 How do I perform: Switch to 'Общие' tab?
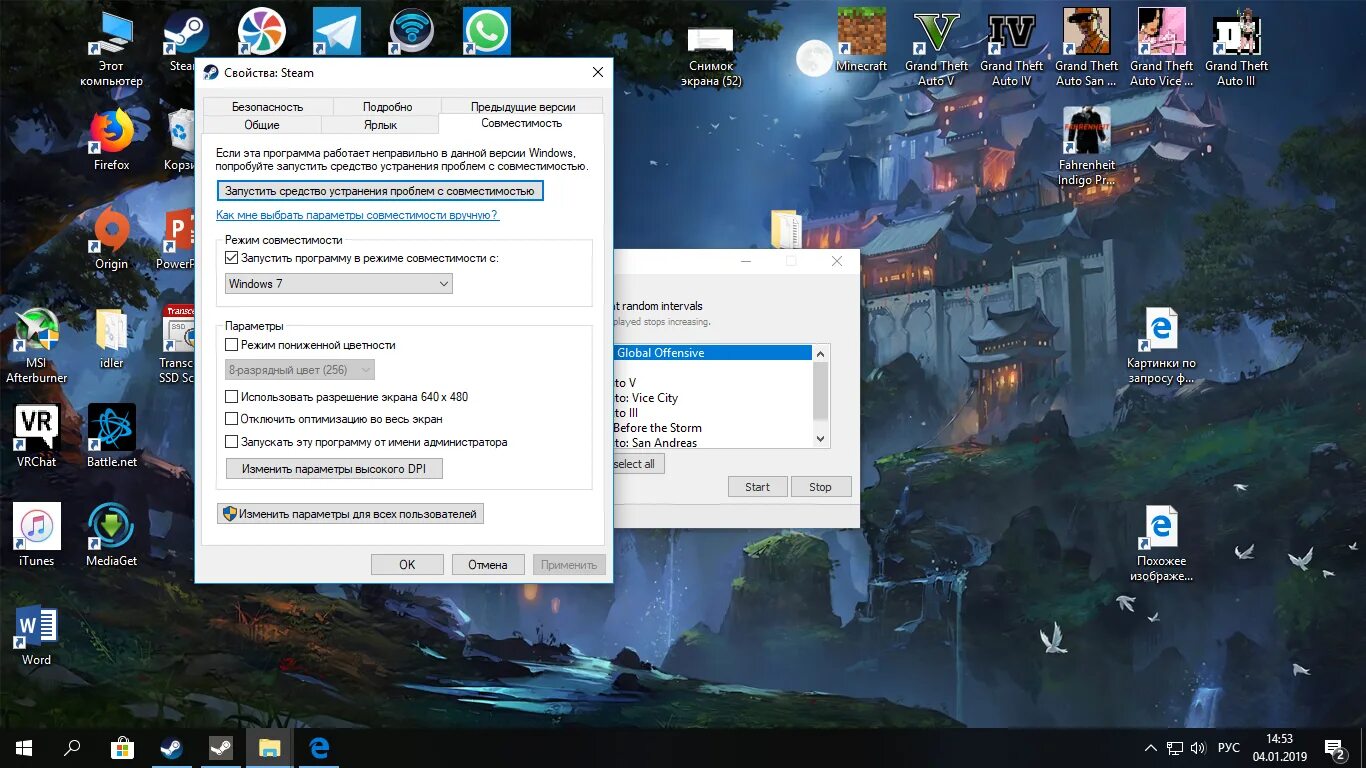pos(262,125)
